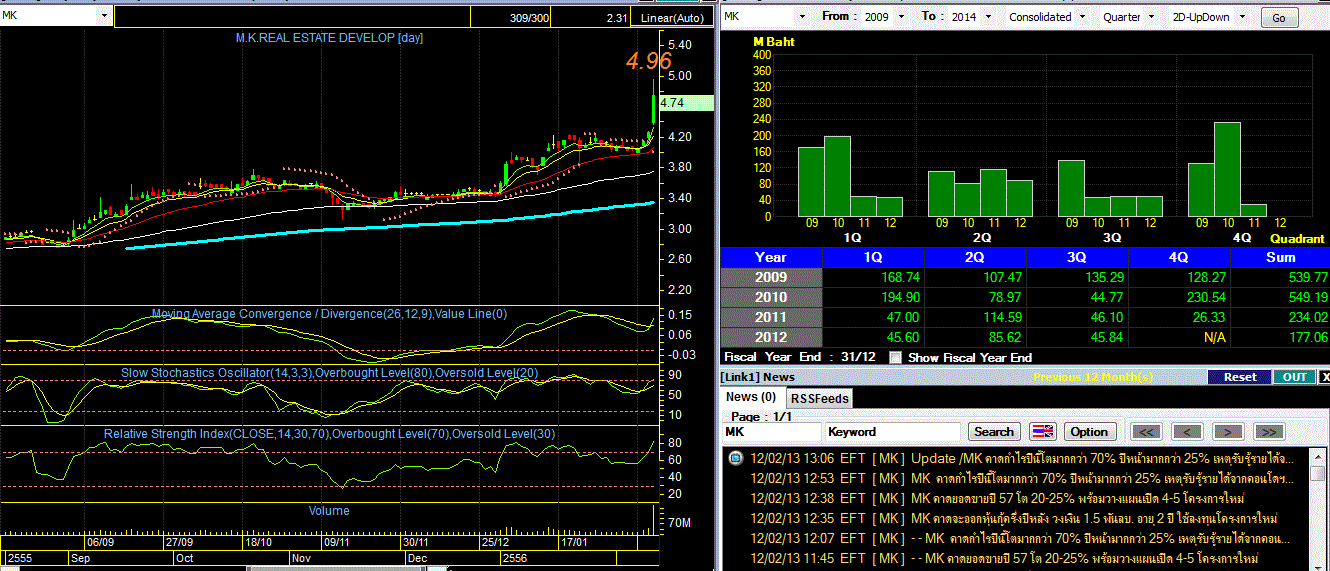
Task: Open the MK symbol dropdown in financials panel
Action: 801,17
